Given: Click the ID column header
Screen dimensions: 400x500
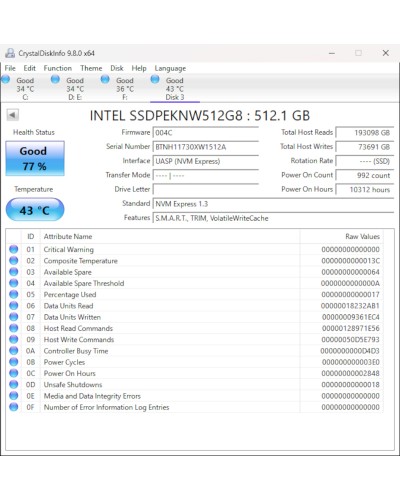Looking at the screenshot, I should [x=31, y=236].
